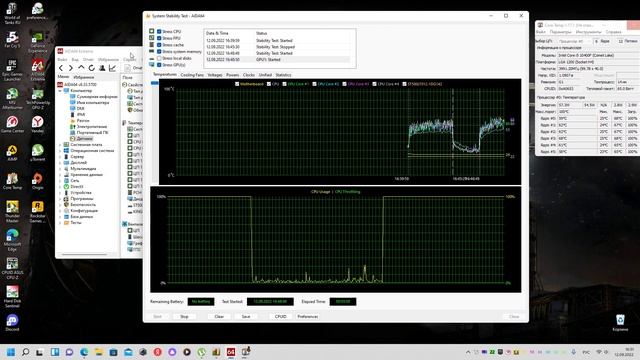
Task: Toggle CPU Core #2 graph legend checkbox
Action: [314, 84]
